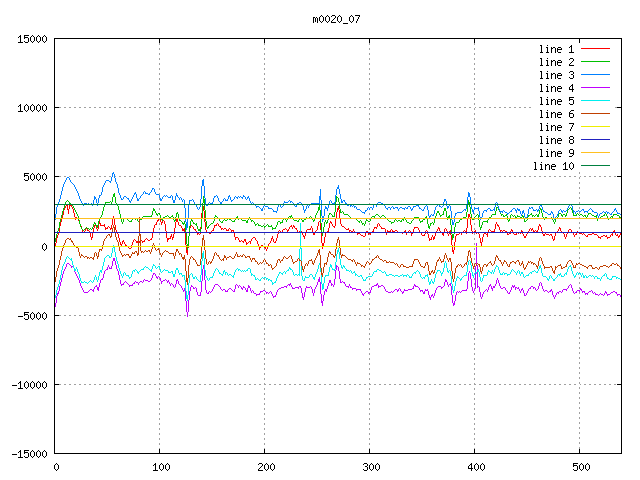This screenshot has height=480, width=640.
Task: Click the 300 tick label on the x-axis
Action: 370,467
